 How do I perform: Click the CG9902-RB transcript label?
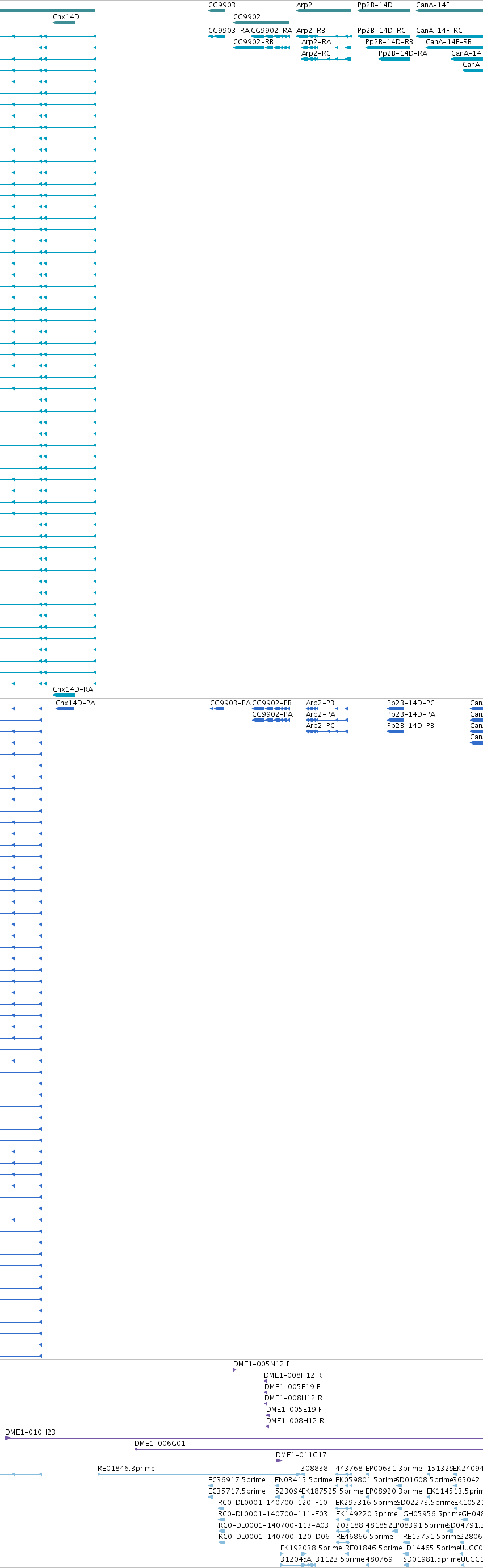pyautogui.click(x=253, y=42)
